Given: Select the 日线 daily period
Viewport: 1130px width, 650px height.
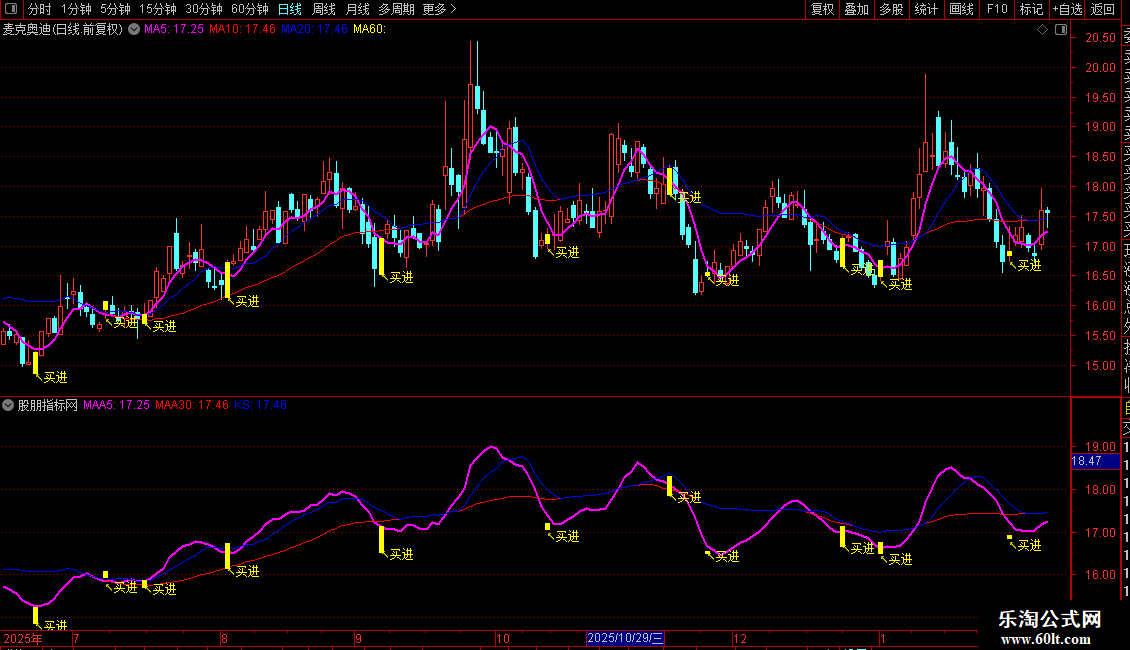Looking at the screenshot, I should [290, 9].
